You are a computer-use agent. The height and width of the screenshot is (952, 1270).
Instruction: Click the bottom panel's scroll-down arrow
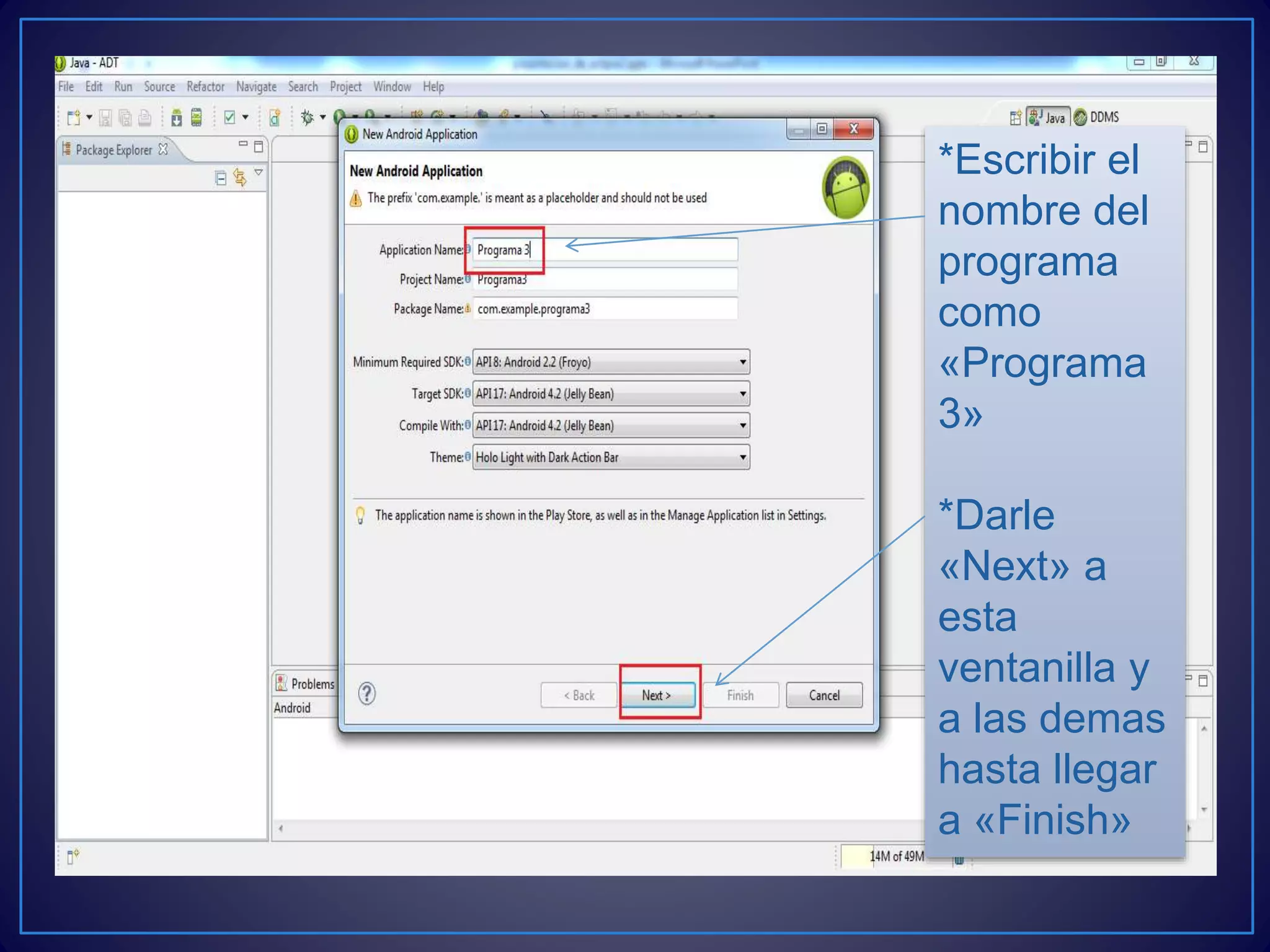click(1204, 809)
